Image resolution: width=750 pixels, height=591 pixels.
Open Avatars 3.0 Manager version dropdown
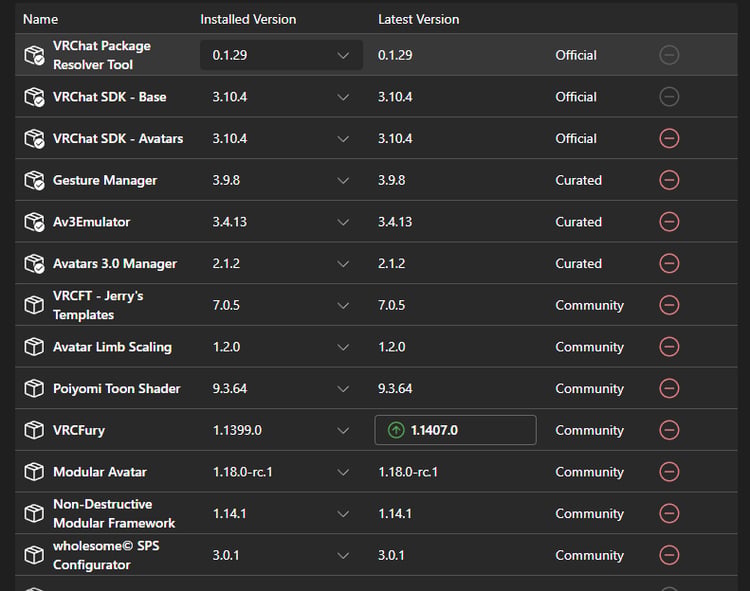[281, 263]
